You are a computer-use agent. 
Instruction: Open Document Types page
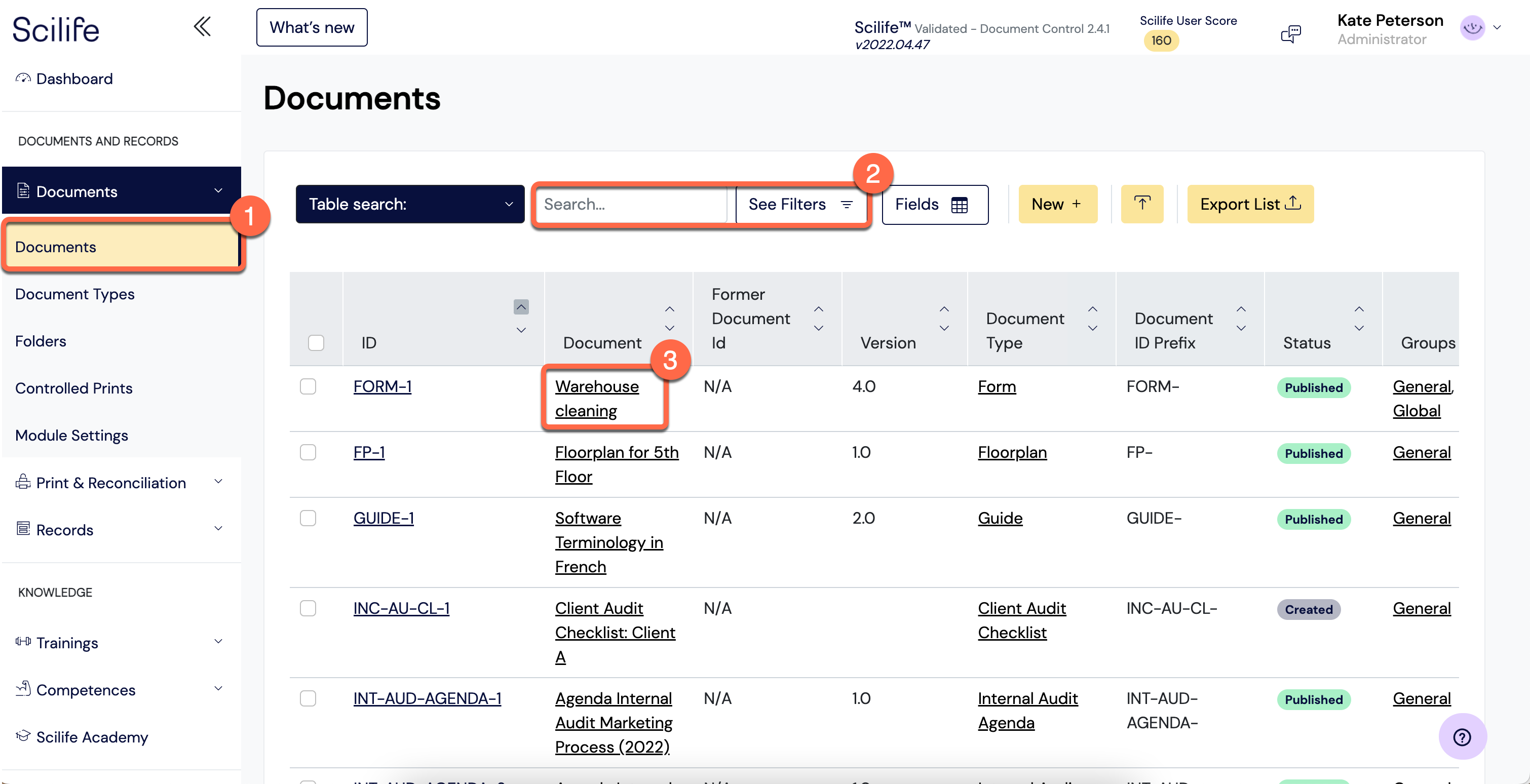(x=75, y=294)
